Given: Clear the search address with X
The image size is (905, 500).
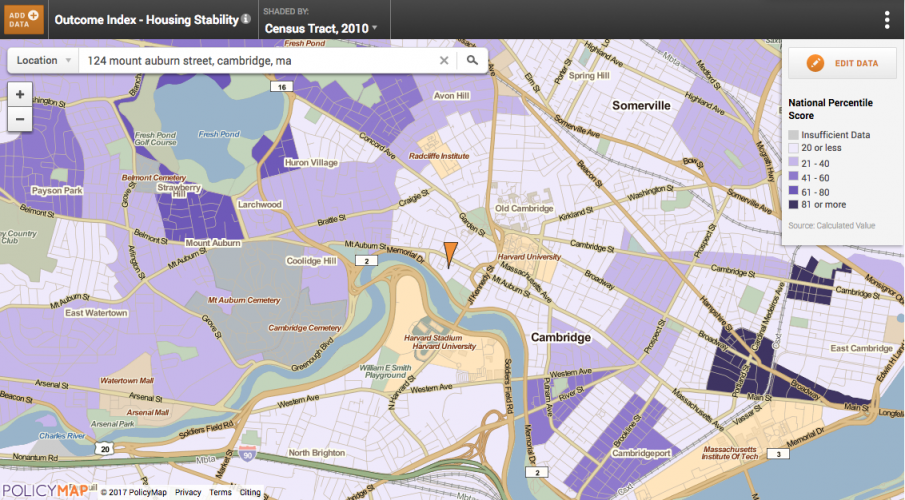Looking at the screenshot, I should click(x=444, y=61).
